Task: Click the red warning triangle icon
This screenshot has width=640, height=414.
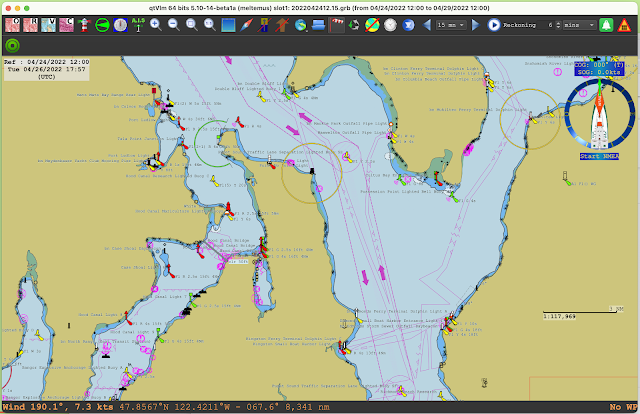Action: point(624,25)
